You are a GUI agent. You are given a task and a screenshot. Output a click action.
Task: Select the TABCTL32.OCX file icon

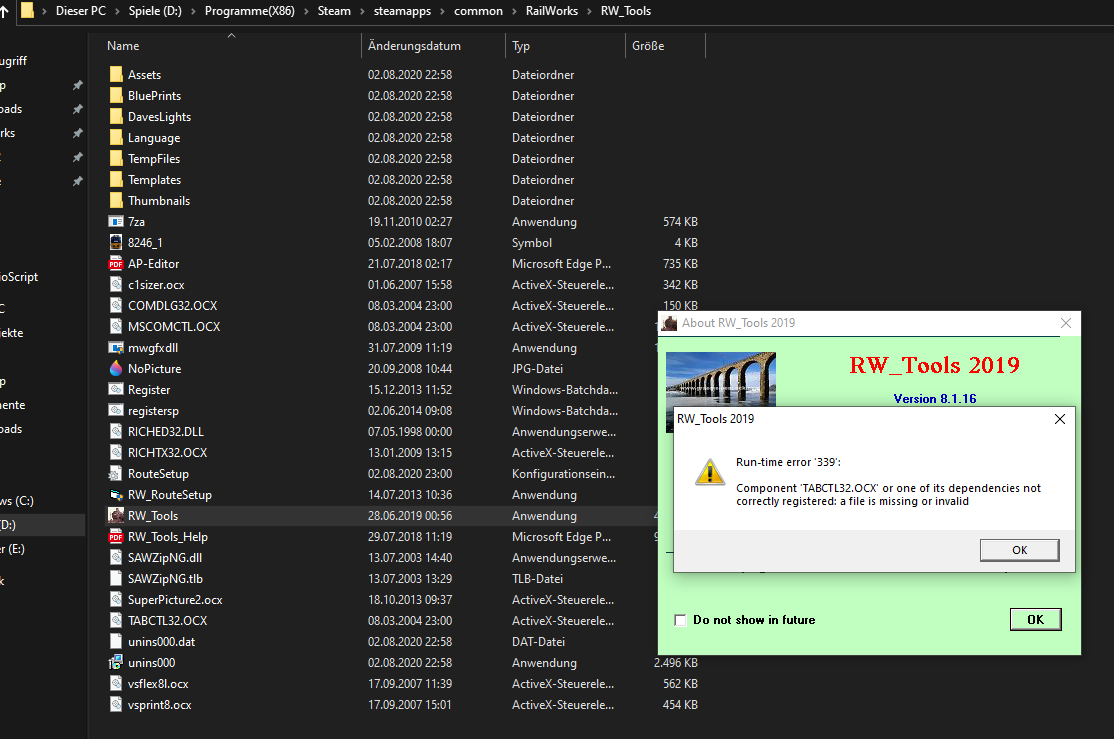tap(116, 620)
